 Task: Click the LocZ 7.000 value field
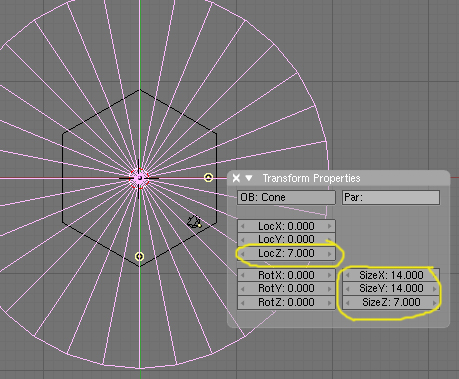point(286,253)
